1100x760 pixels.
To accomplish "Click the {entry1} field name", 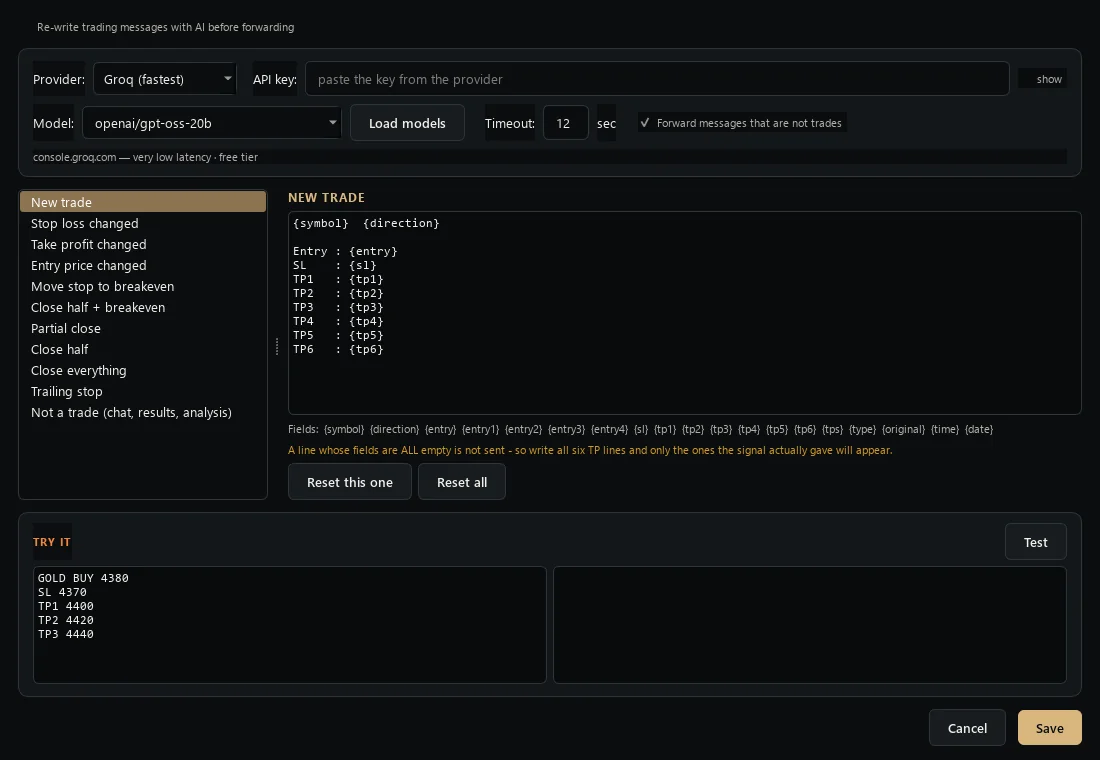I will tap(480, 429).
